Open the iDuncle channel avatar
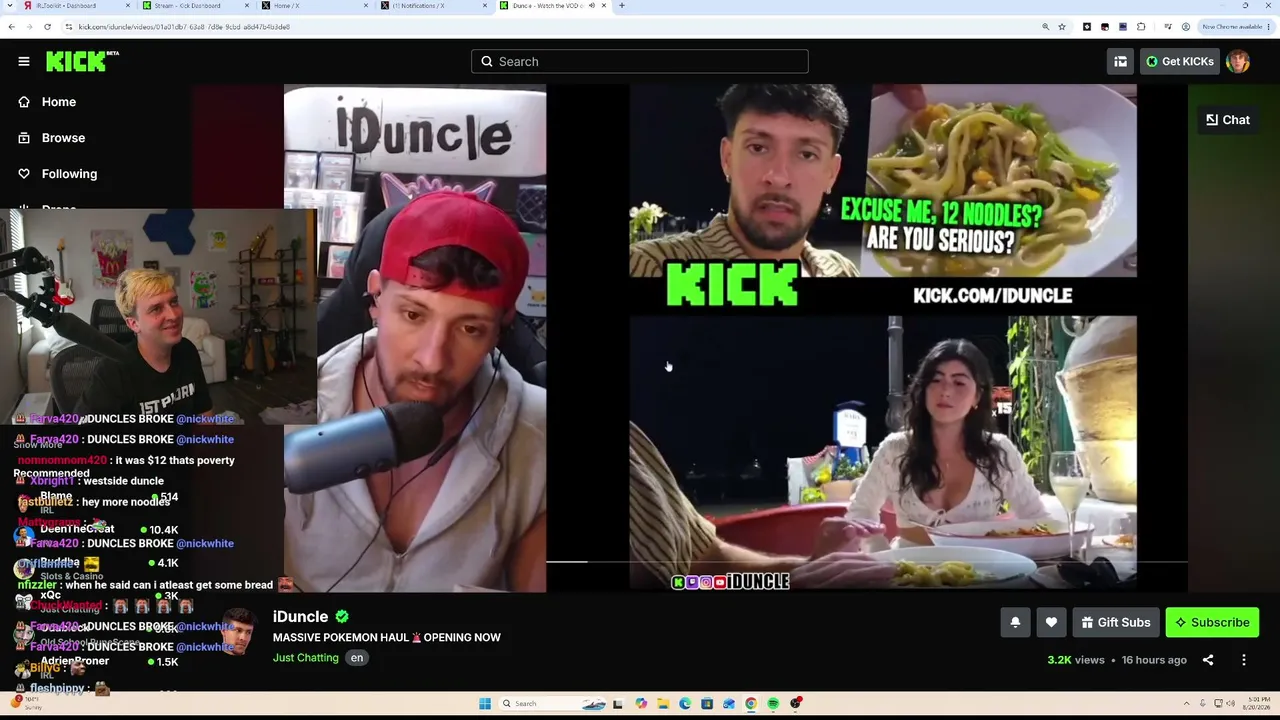This screenshot has height=720, width=1280. (x=236, y=631)
